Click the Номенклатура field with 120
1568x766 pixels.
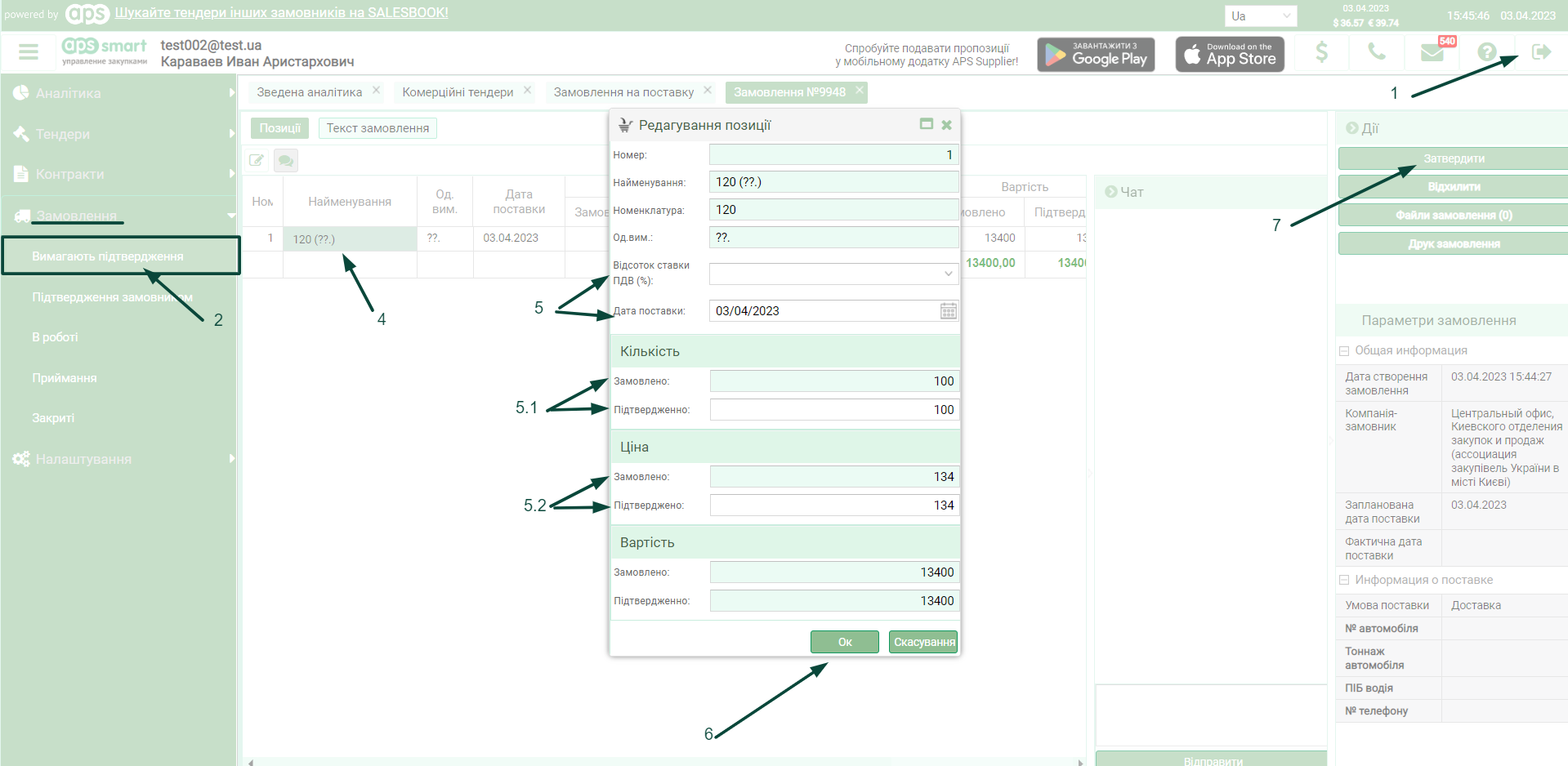pos(833,210)
